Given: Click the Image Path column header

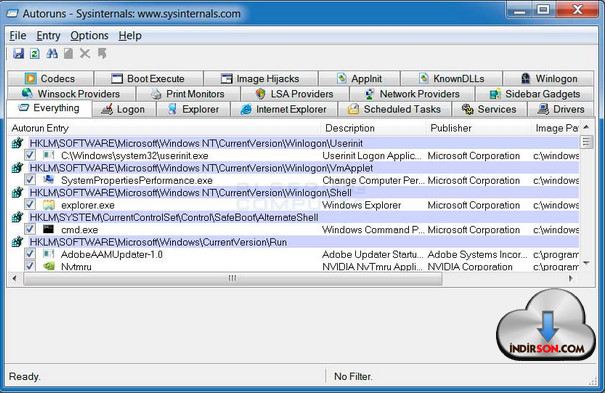Looking at the screenshot, I should tap(556, 128).
